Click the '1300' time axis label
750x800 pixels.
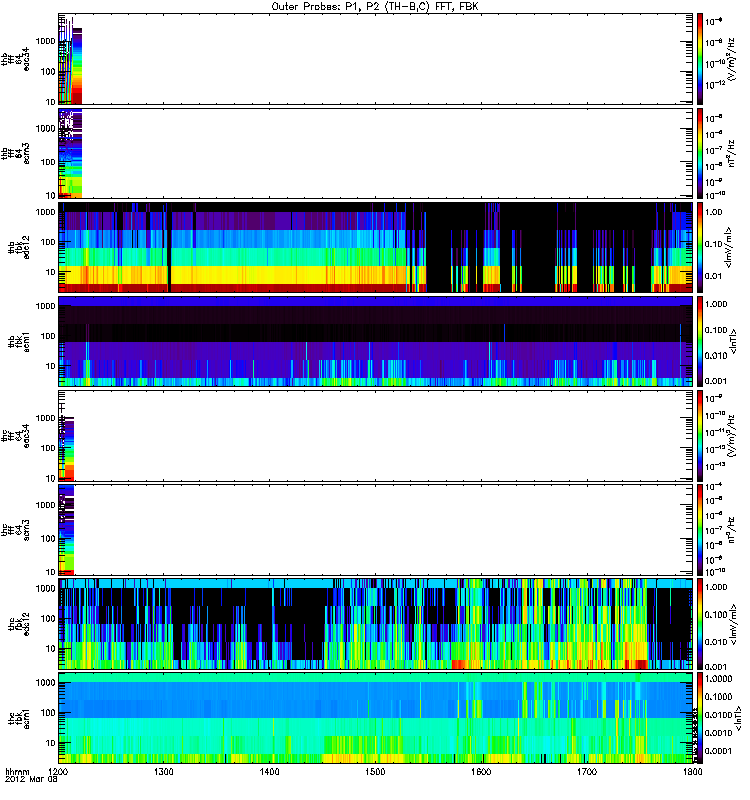[164, 772]
